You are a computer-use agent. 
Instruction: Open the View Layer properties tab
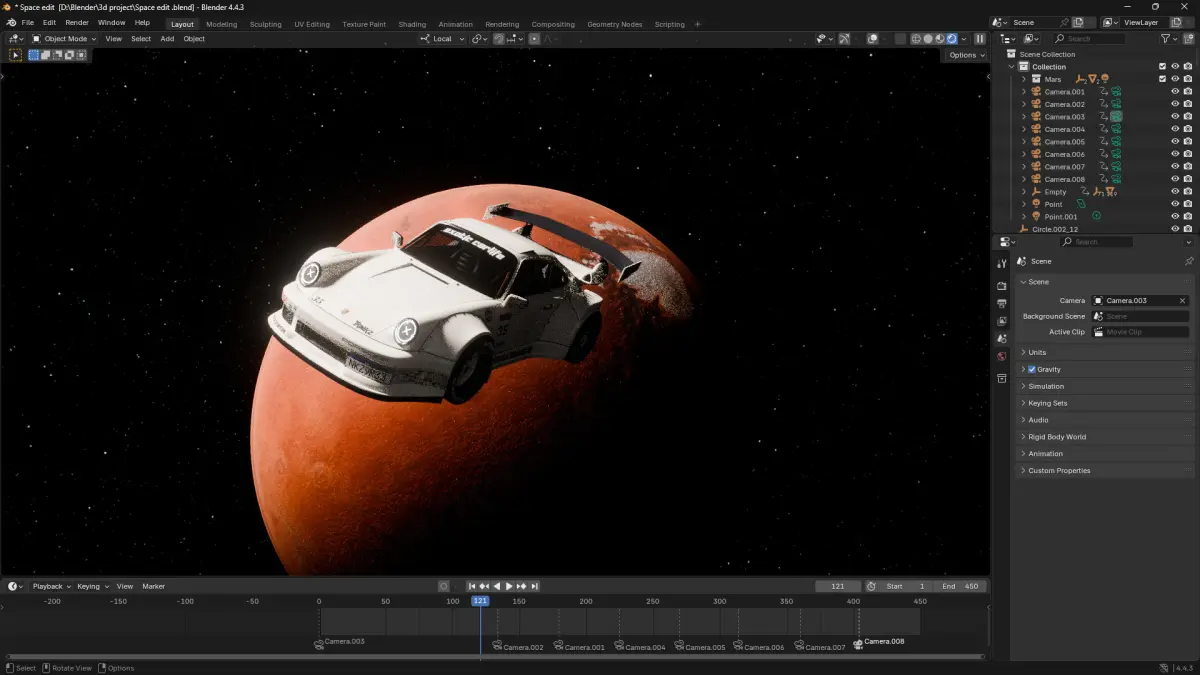click(x=1002, y=321)
